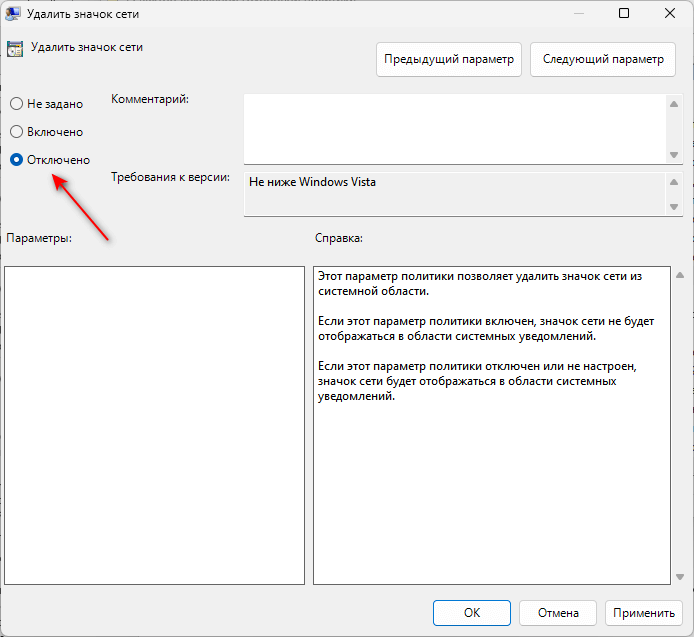Click the Справка panel scroll-down arrow
The image size is (694, 637).
pos(680,576)
